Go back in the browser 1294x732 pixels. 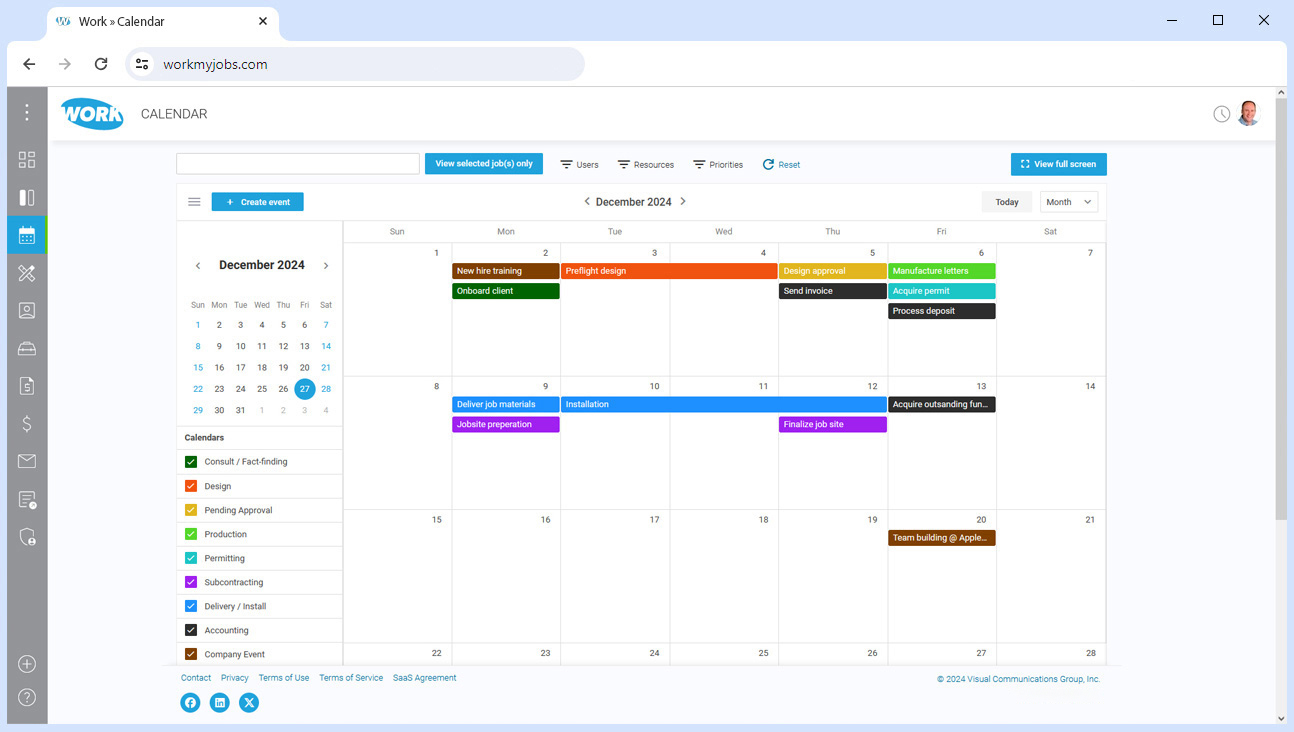[29, 64]
